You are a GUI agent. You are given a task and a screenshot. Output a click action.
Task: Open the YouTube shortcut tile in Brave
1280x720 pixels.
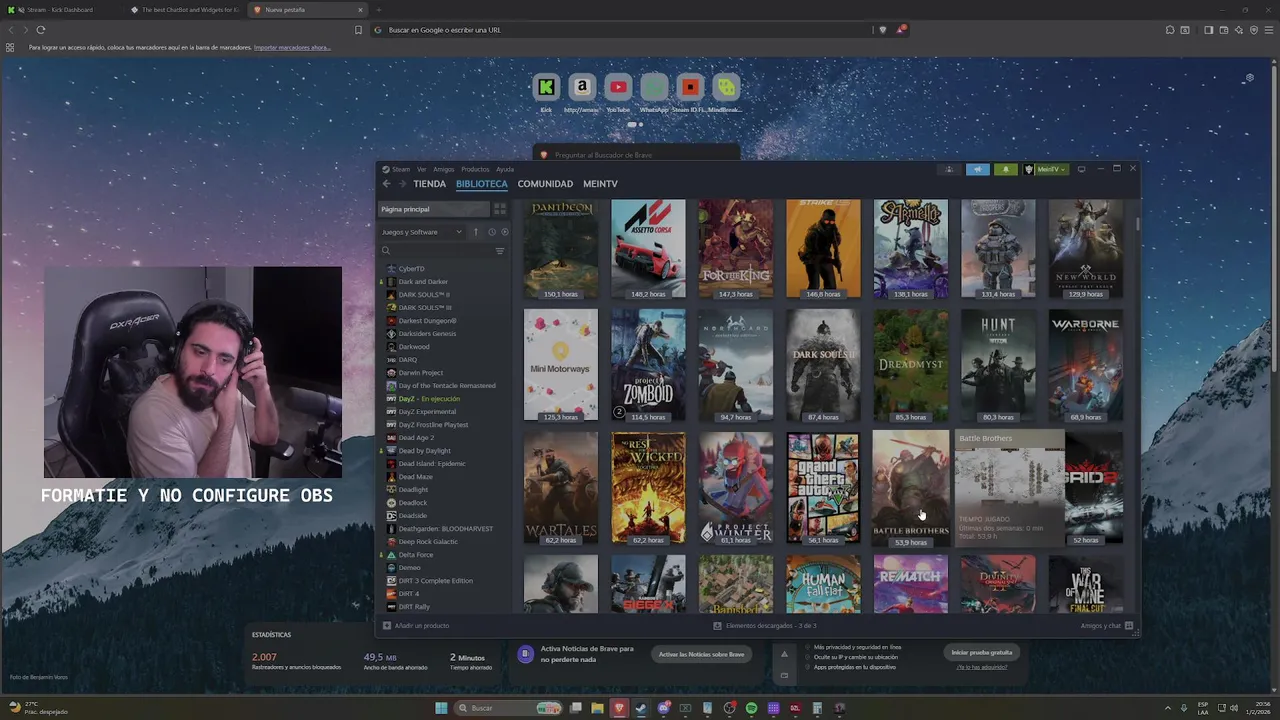coord(618,87)
